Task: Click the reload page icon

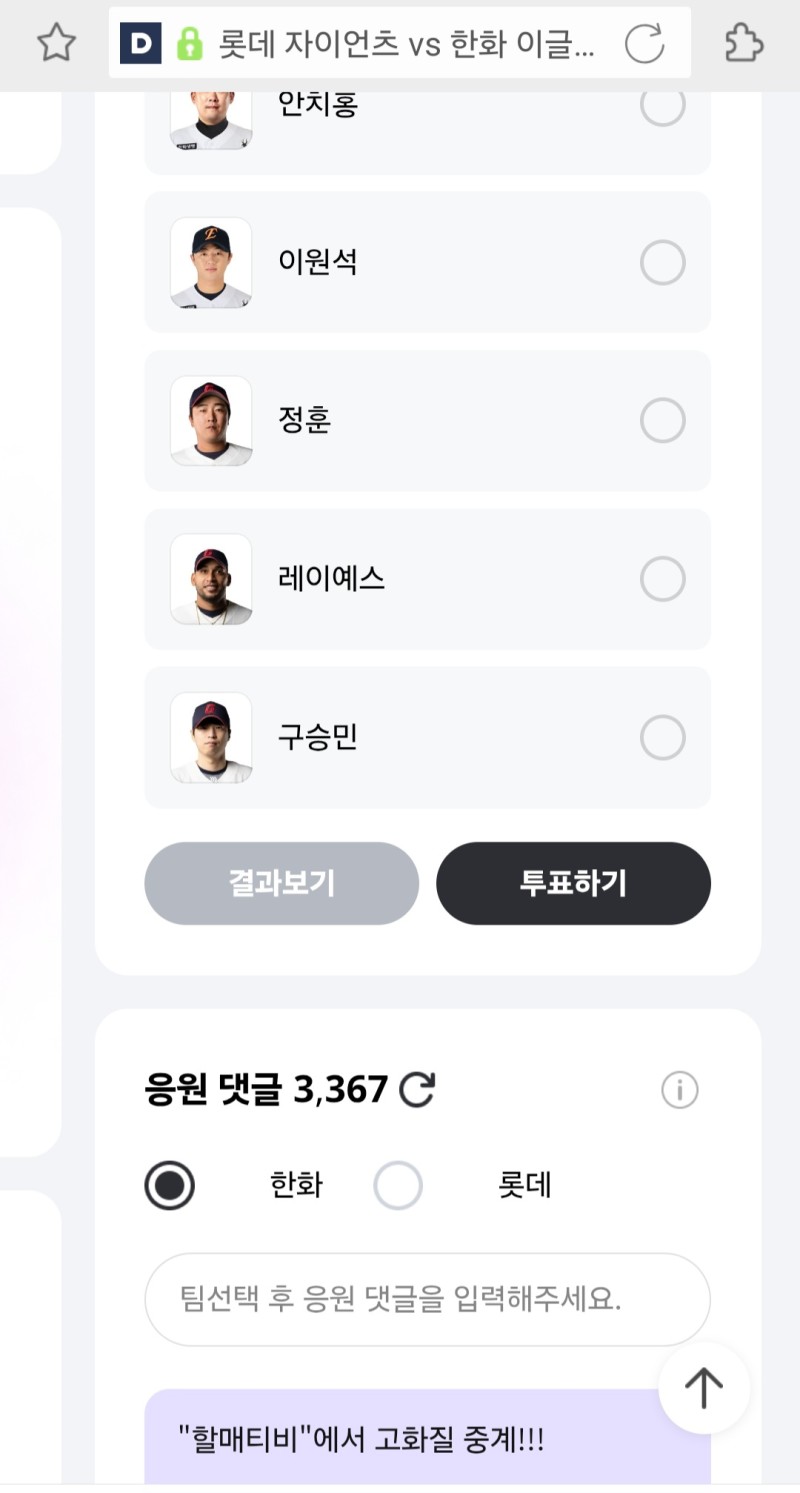Action: coord(644,43)
